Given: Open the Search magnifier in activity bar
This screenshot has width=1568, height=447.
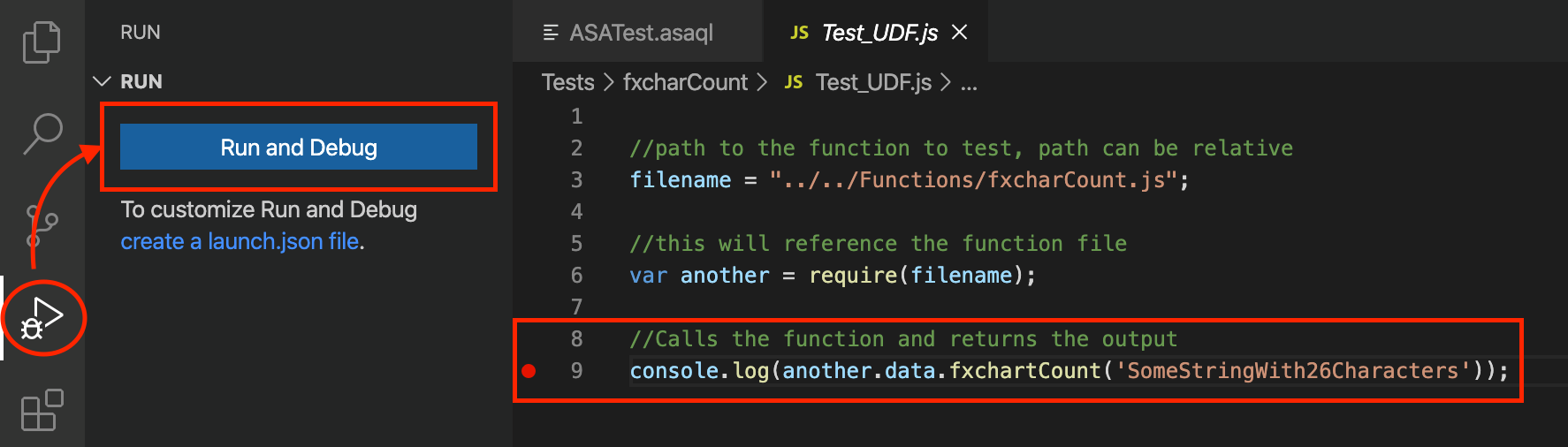Looking at the screenshot, I should point(42,133).
